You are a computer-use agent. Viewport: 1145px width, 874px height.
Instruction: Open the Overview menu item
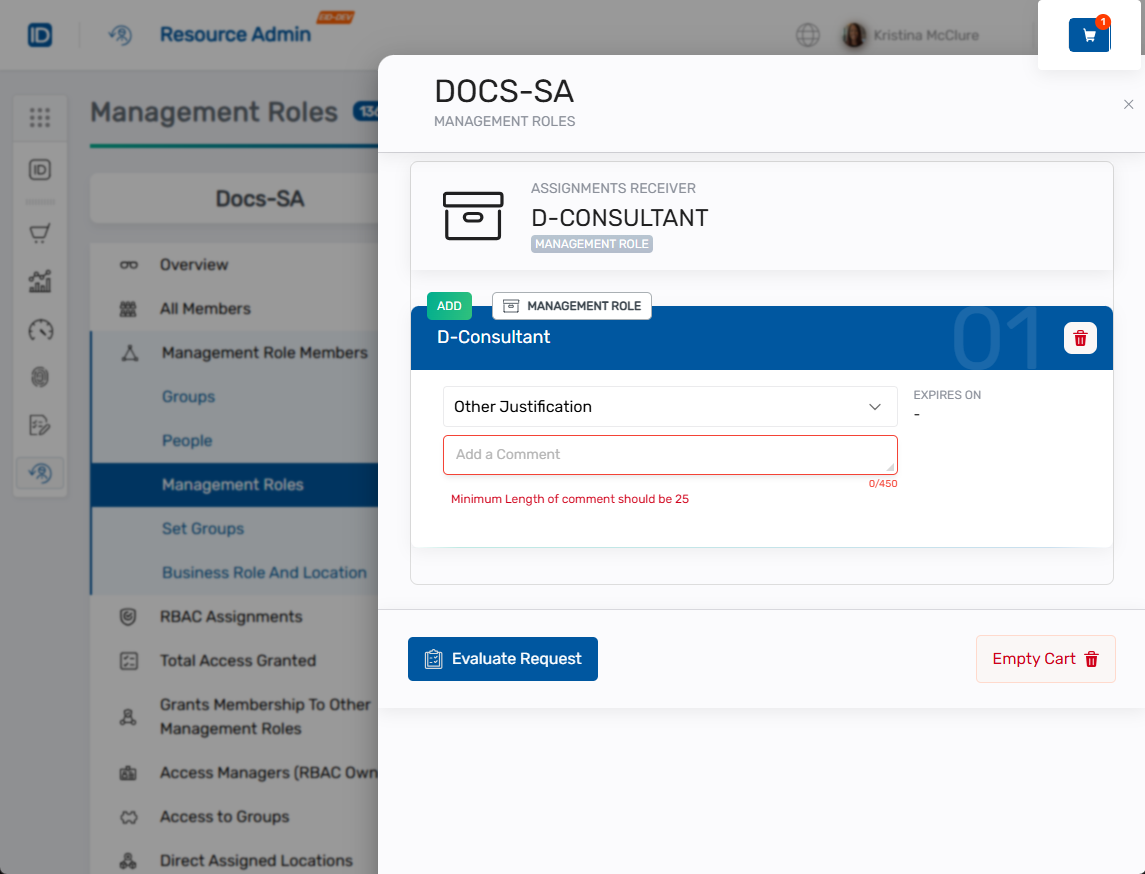click(x=194, y=265)
